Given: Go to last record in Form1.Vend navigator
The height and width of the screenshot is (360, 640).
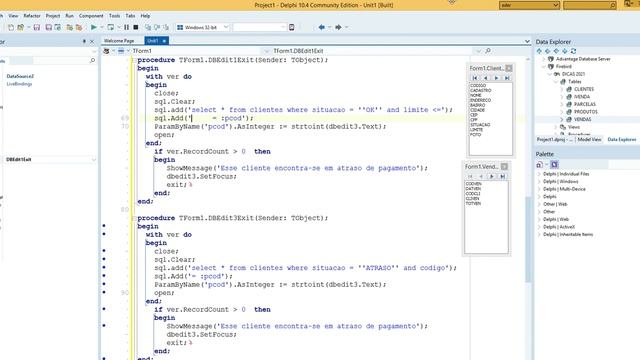Looking at the screenshot, I should coord(502,176).
